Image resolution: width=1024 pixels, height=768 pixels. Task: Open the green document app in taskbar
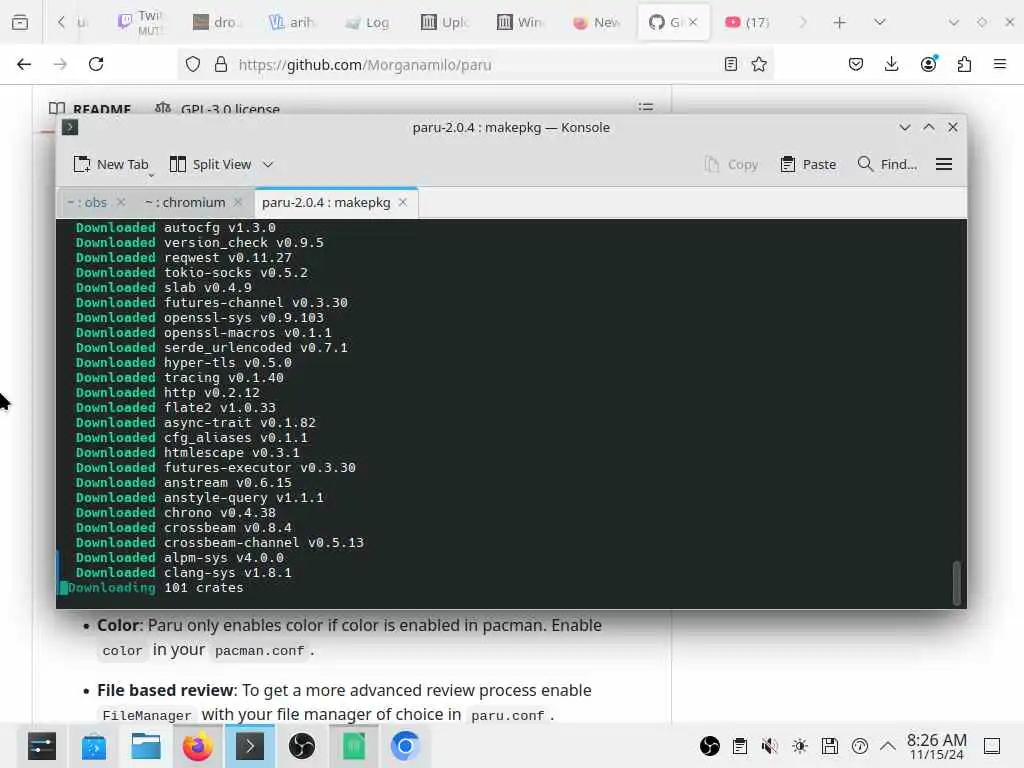click(353, 746)
